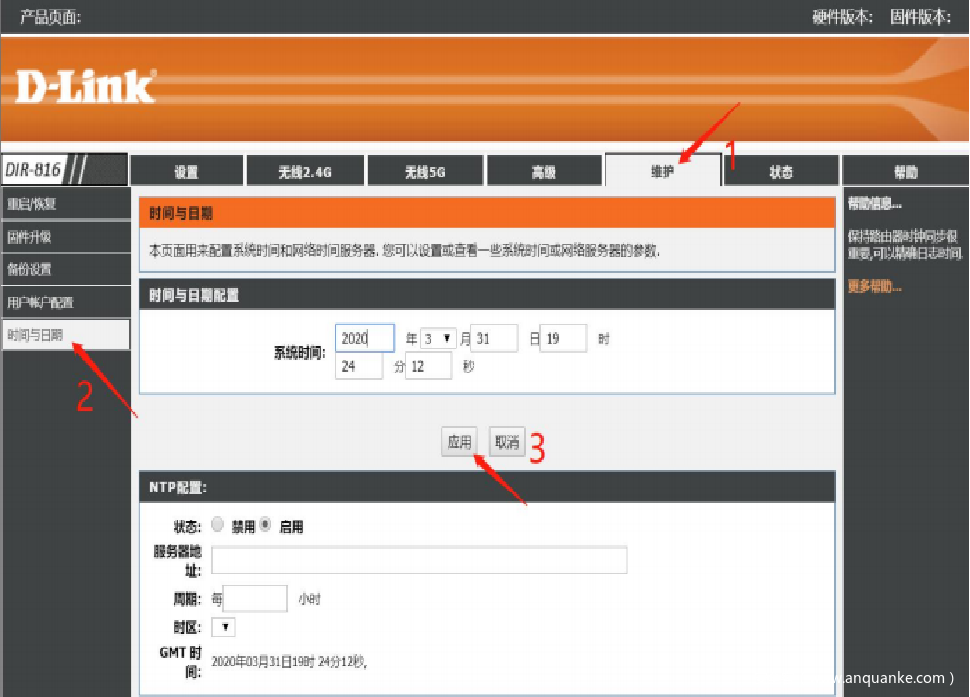Switch to the 无线5G tab
The width and height of the screenshot is (970, 697).
[424, 172]
